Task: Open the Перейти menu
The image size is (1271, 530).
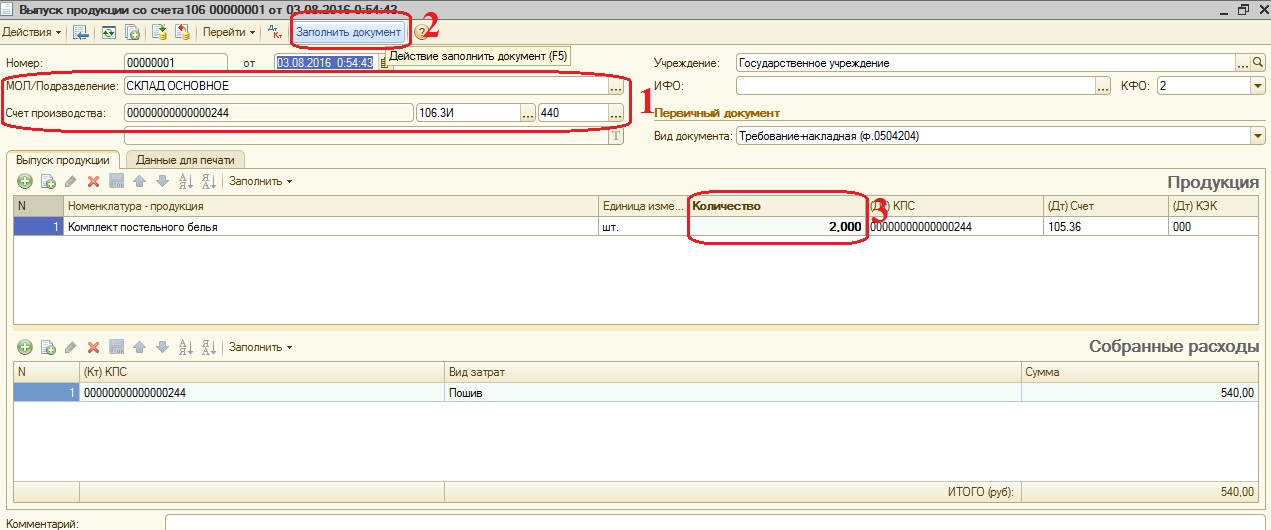Action: point(228,32)
